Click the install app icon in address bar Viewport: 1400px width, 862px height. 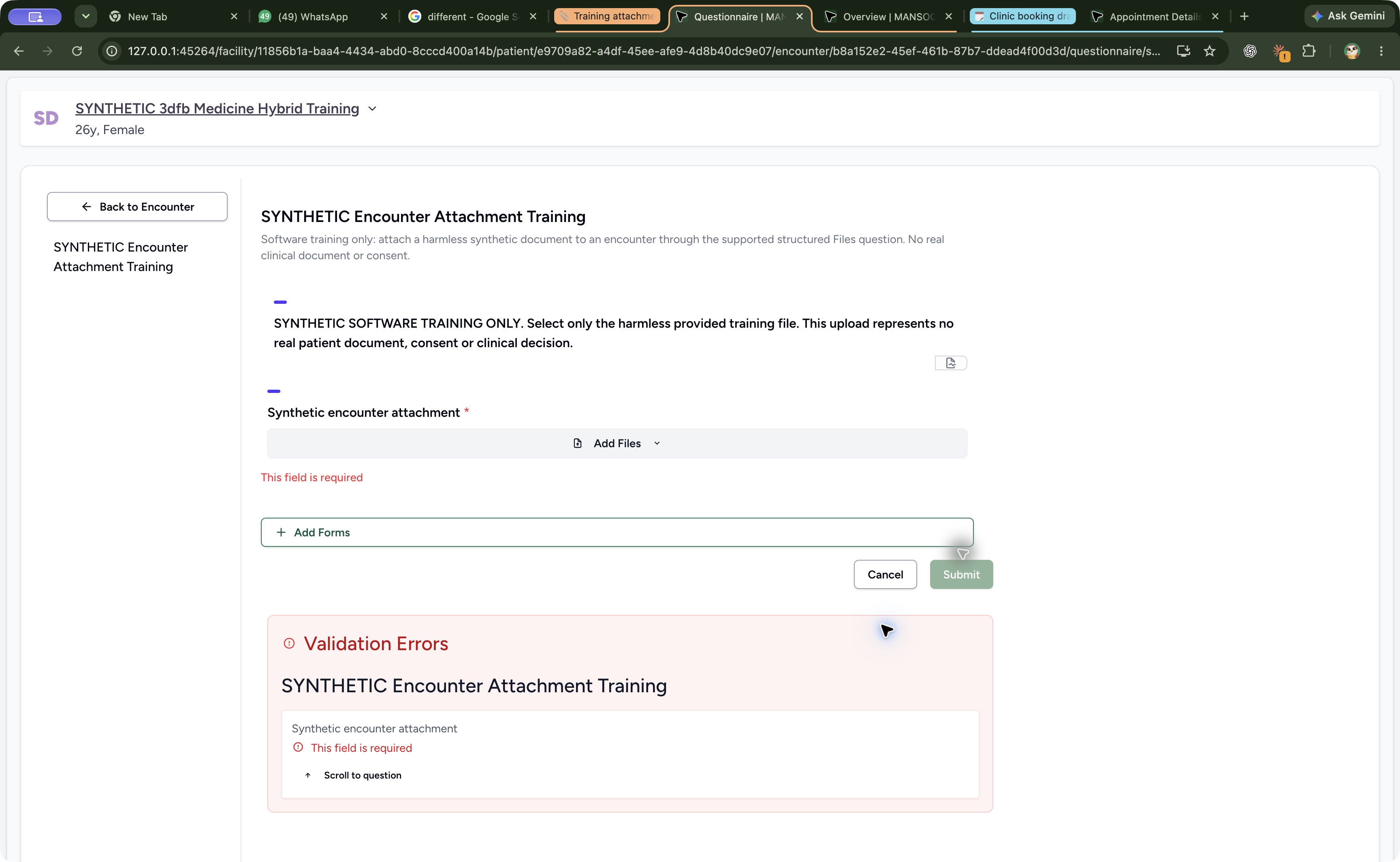[x=1183, y=51]
